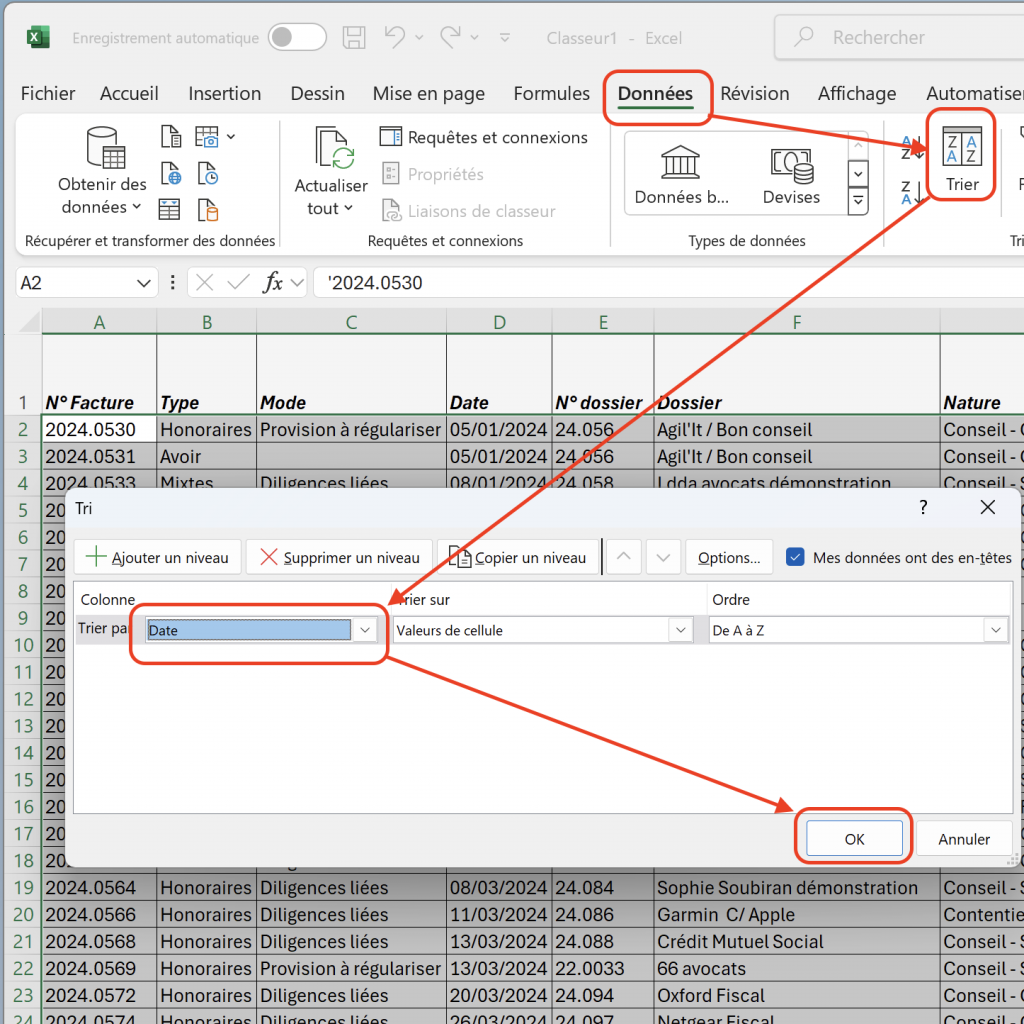1024x1024 pixels.
Task: Open the Formules ribbon tab
Action: pos(551,94)
